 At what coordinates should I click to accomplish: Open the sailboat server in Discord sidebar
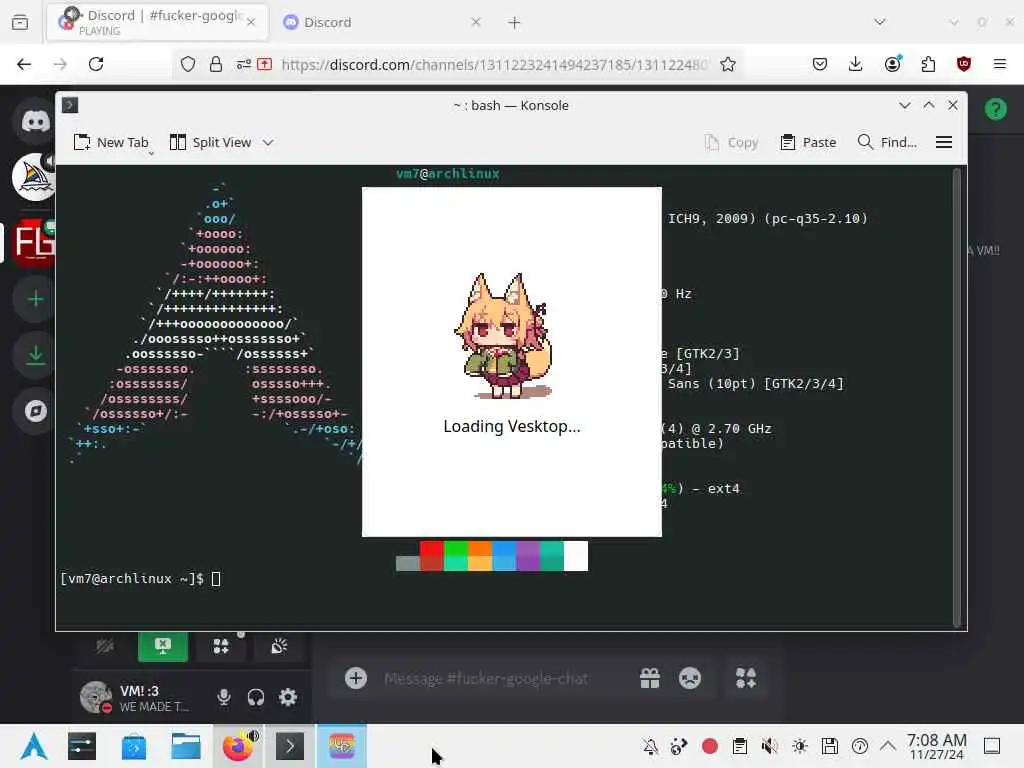(33, 177)
